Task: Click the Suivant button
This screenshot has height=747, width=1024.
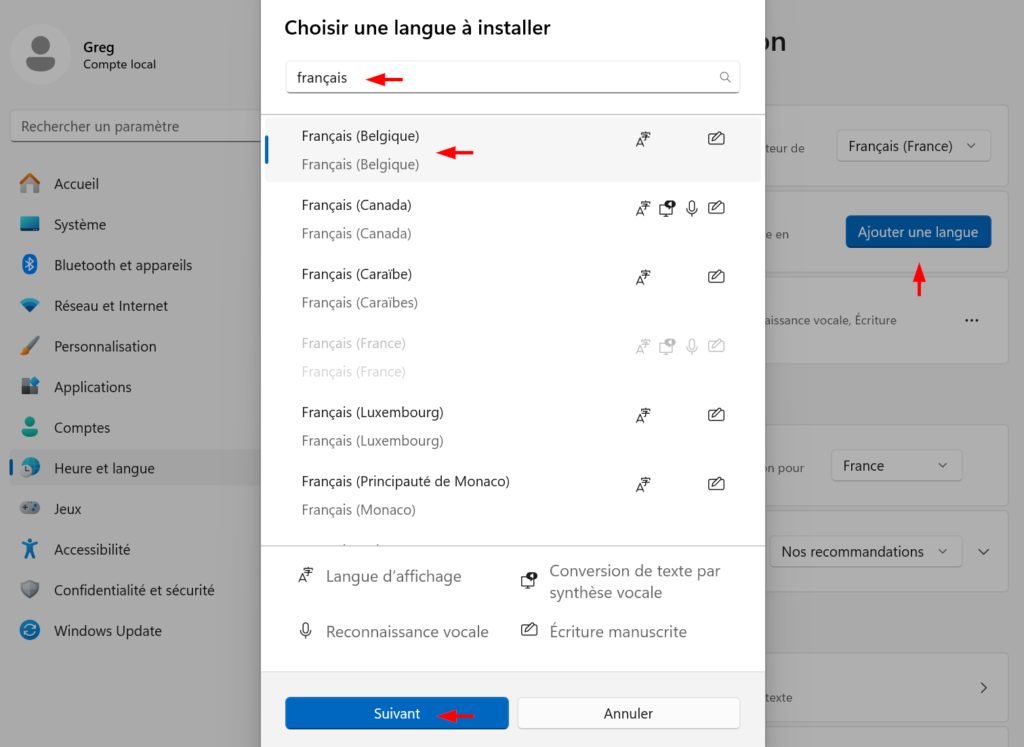Action: pyautogui.click(x=396, y=713)
